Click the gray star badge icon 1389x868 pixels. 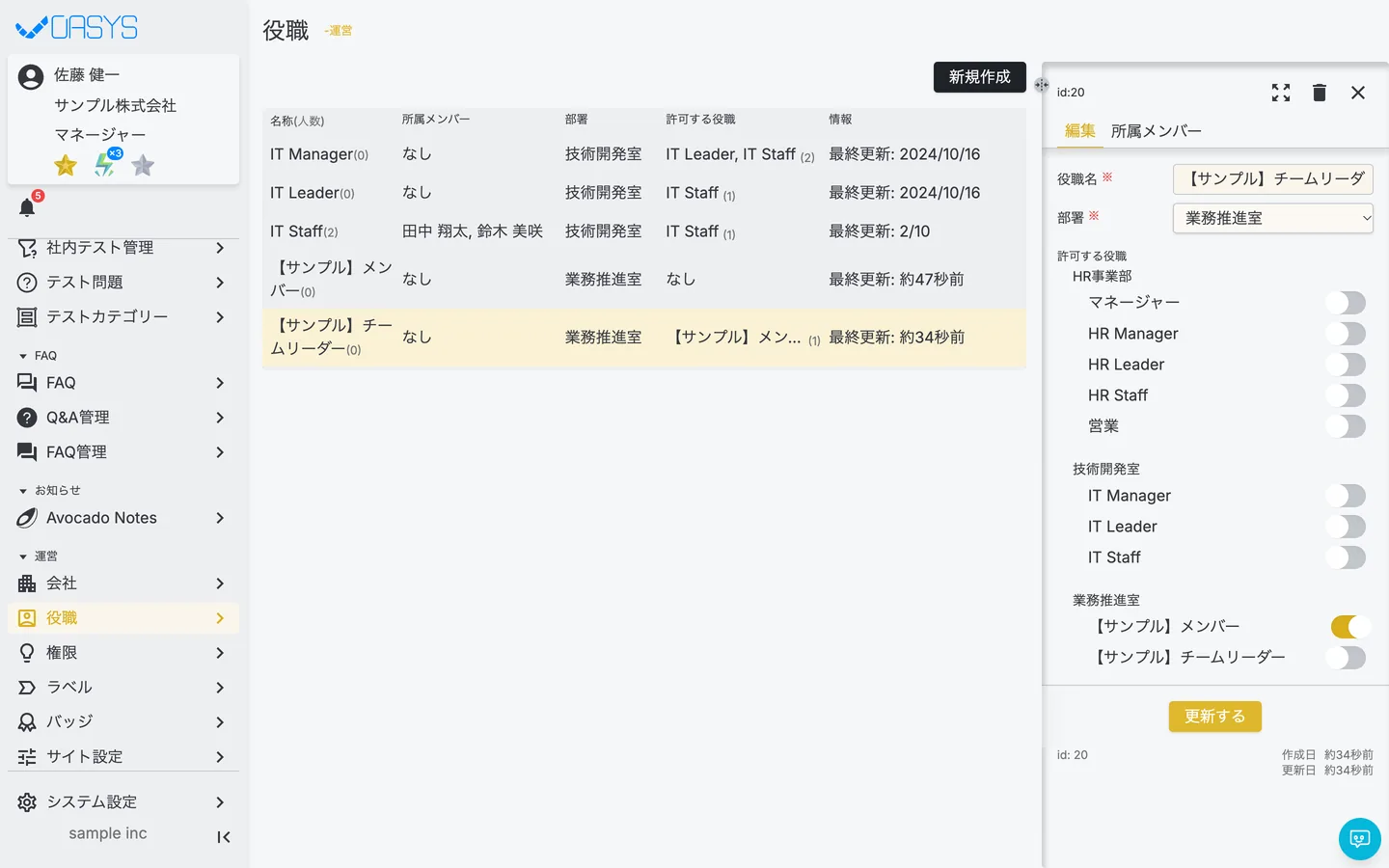tap(143, 165)
